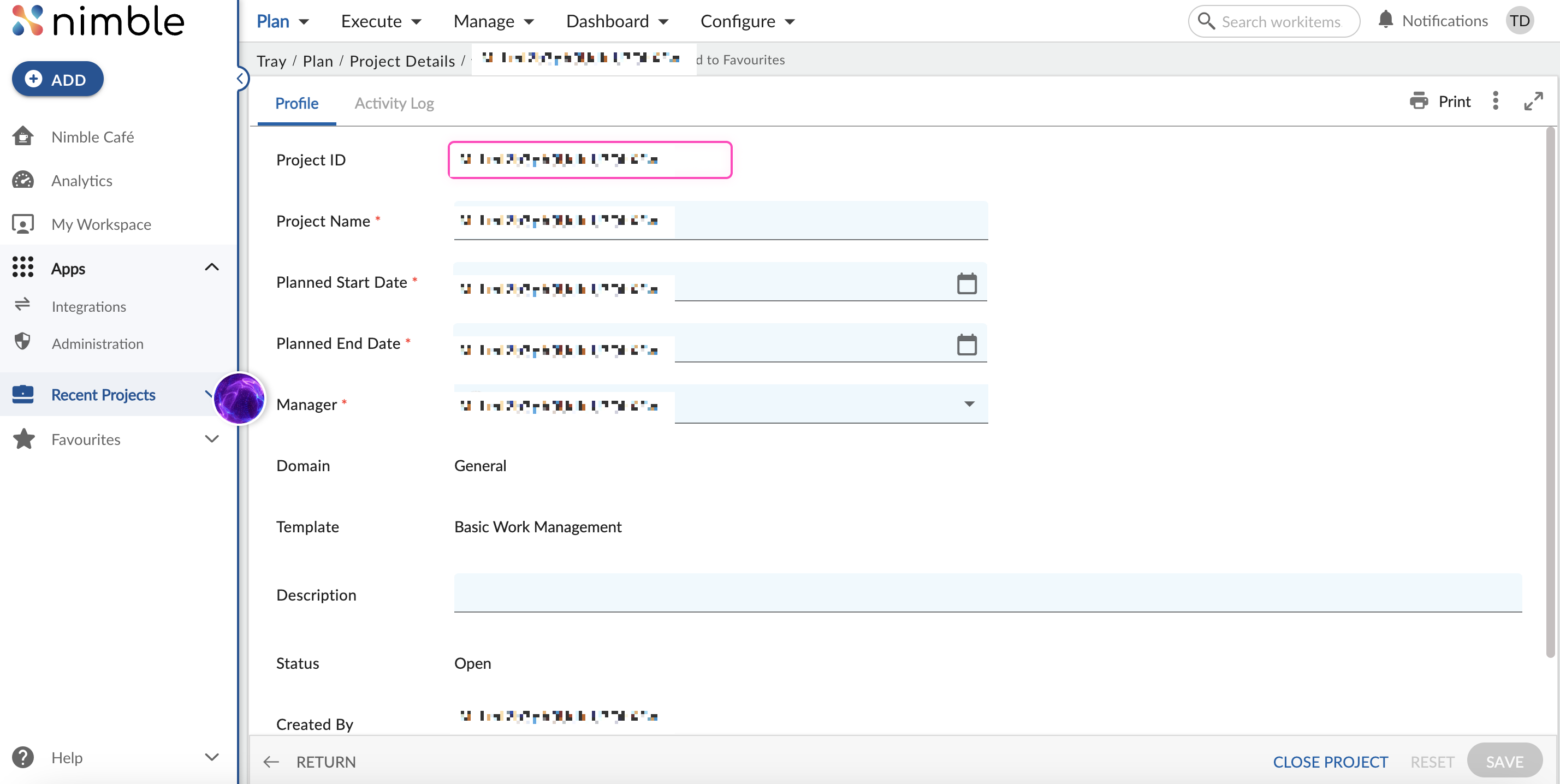Viewport: 1560px width, 784px height.
Task: Collapse the left sidebar with arrow handle
Action: [x=240, y=79]
